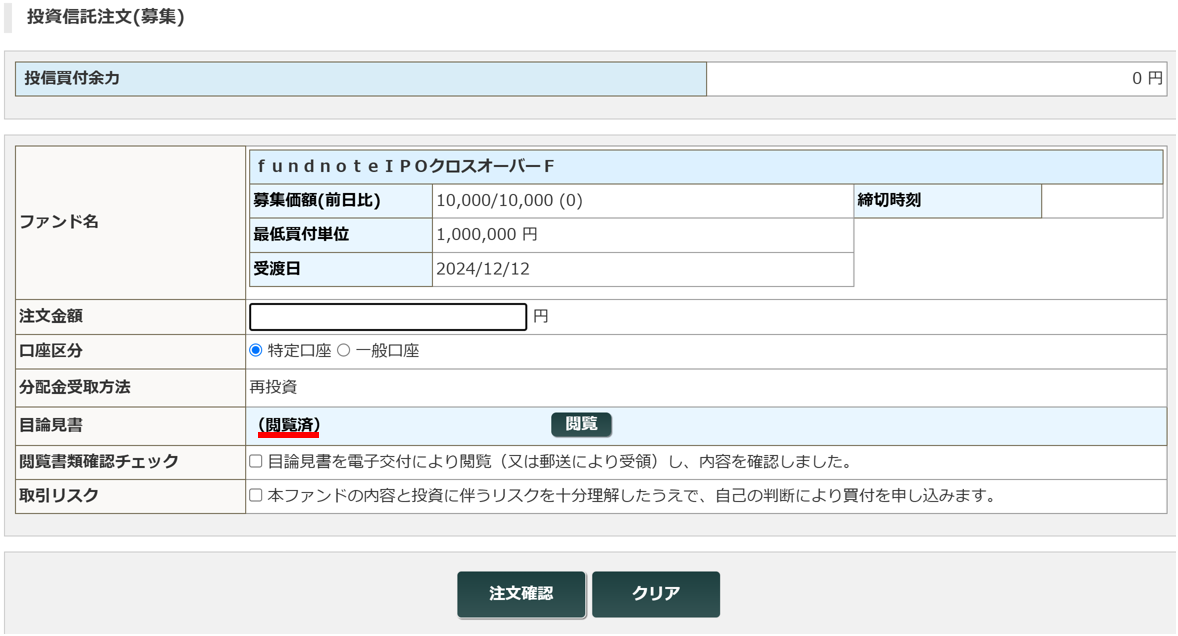Check the 目論見書 electronic delivery confirmation box
The width and height of the screenshot is (1178, 636).
pyautogui.click(x=256, y=461)
